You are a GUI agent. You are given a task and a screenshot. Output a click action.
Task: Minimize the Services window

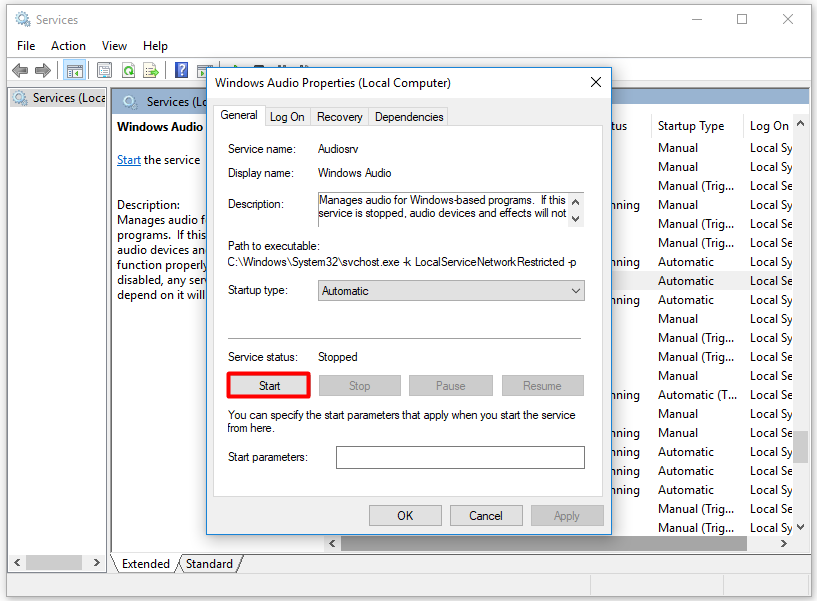pyautogui.click(x=697, y=20)
